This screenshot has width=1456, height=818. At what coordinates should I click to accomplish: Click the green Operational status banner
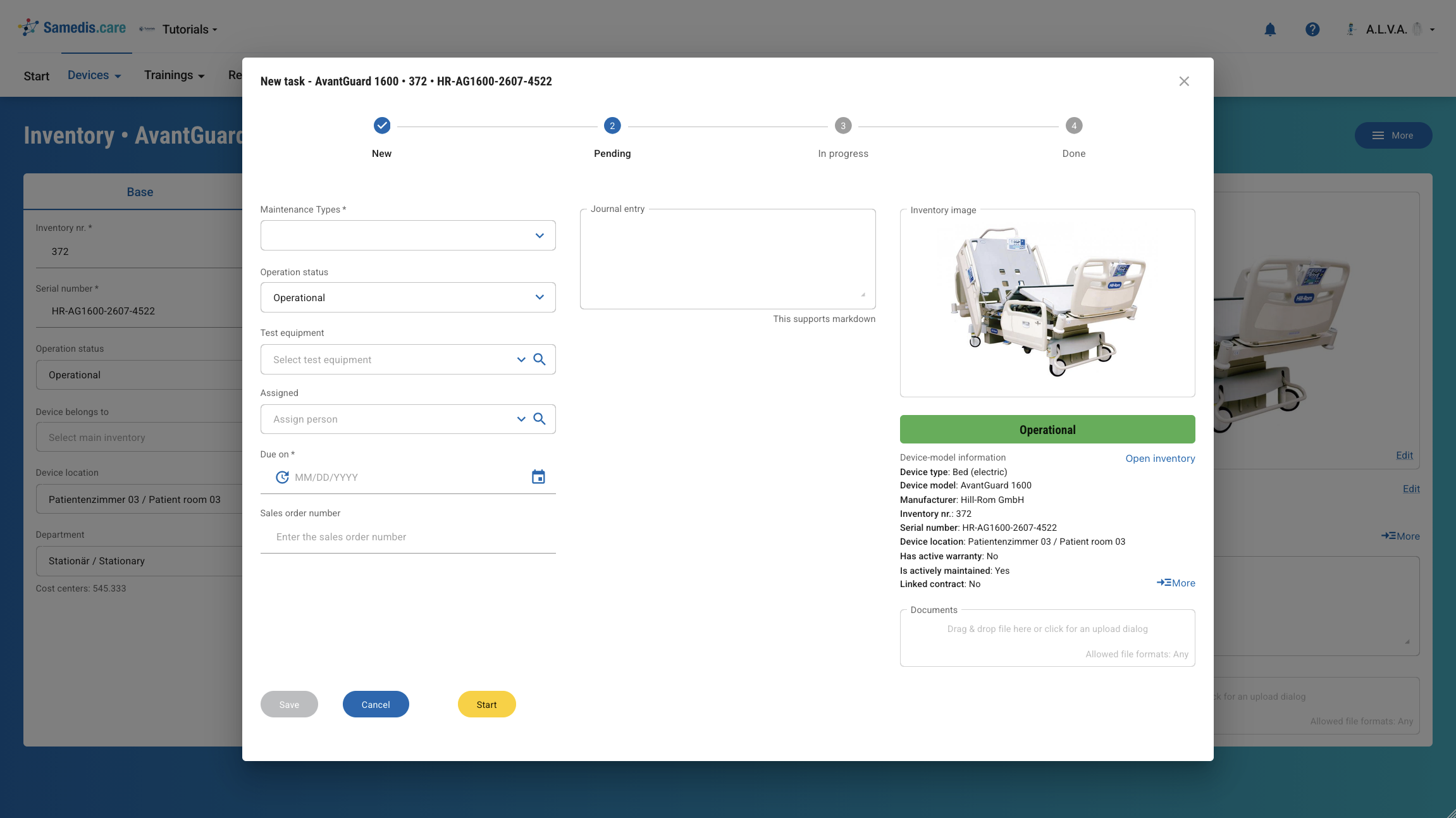pos(1047,430)
